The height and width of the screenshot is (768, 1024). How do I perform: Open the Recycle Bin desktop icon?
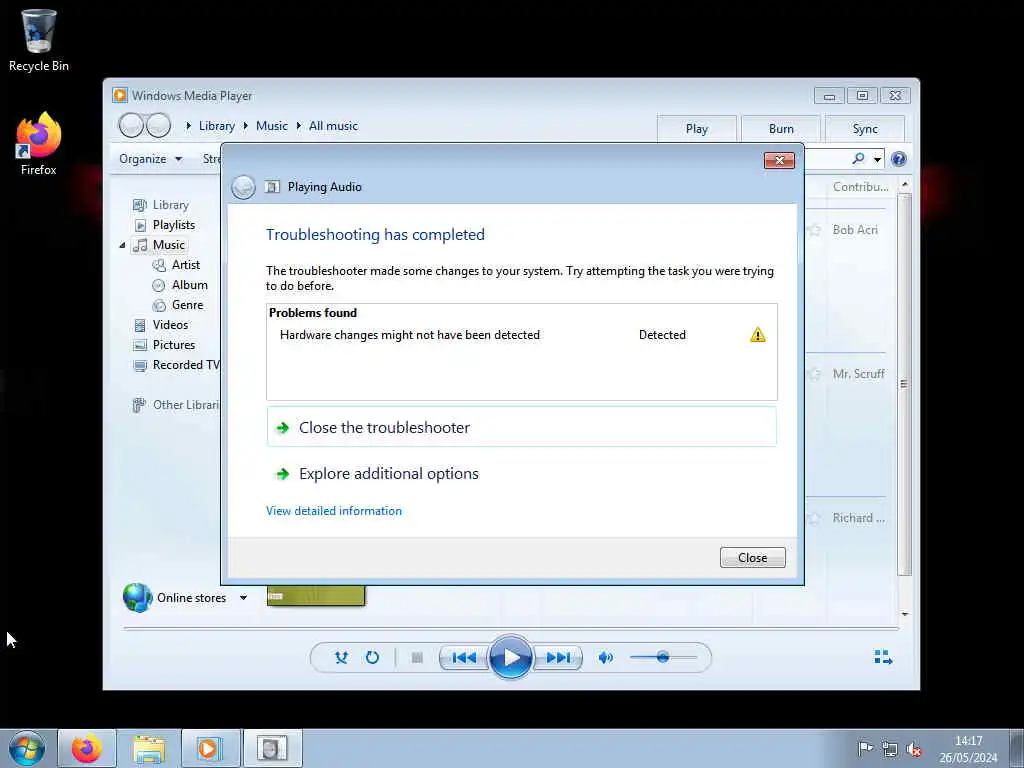click(x=39, y=39)
